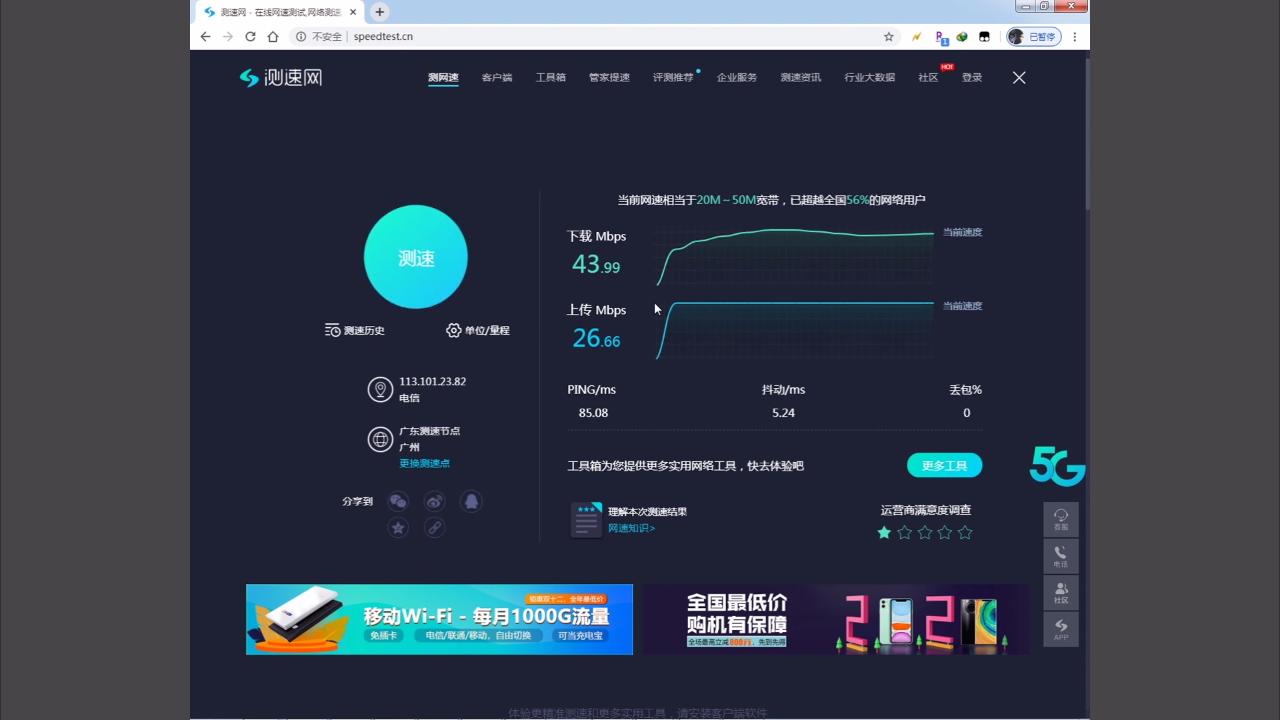This screenshot has height=720, width=1280.
Task: Open 单位/量程 unit settings
Action: 478,330
